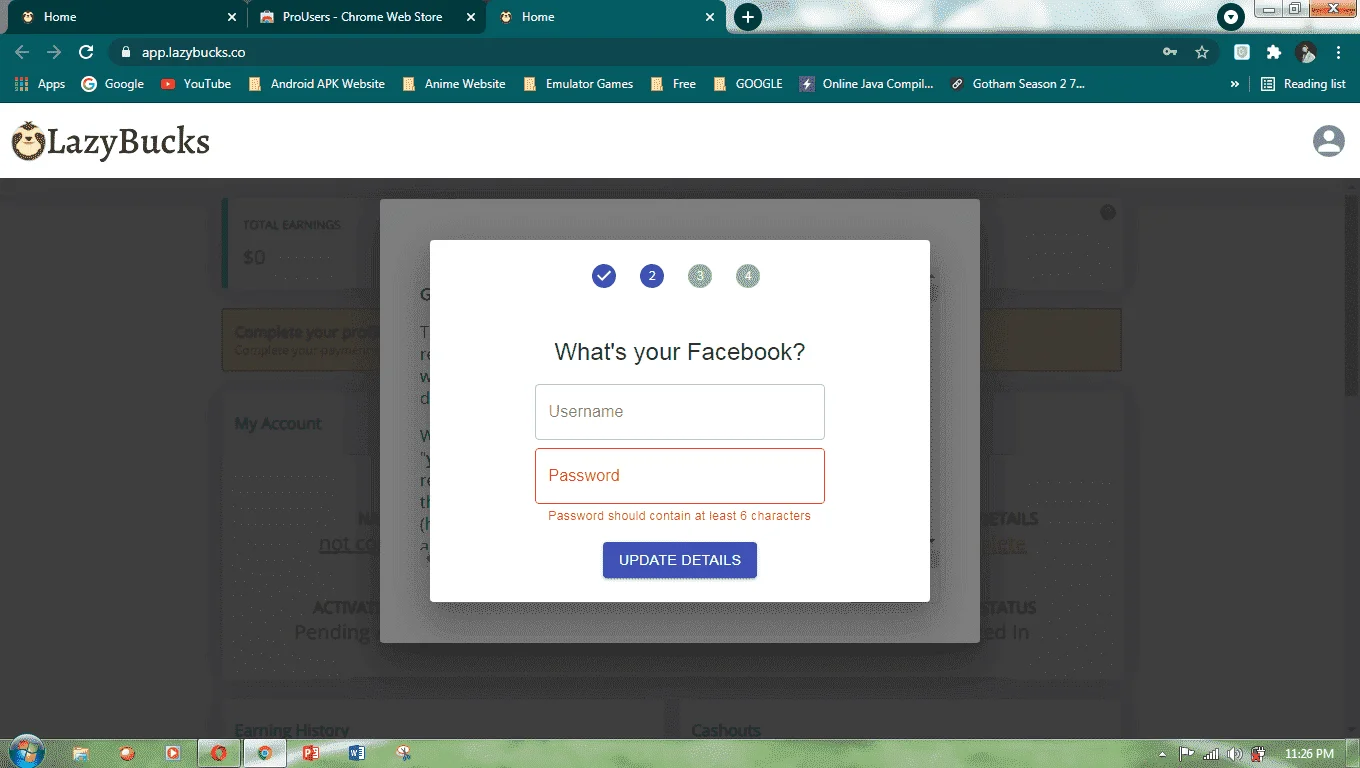Bookmark this page with the star icon
Image resolution: width=1360 pixels, height=768 pixels.
(x=1202, y=52)
